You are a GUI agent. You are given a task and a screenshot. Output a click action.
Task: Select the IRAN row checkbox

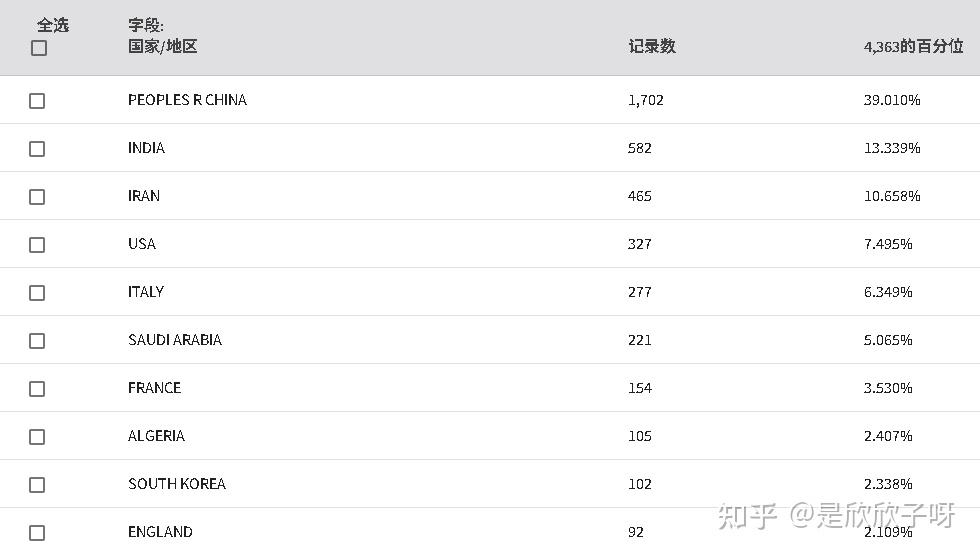point(37,197)
